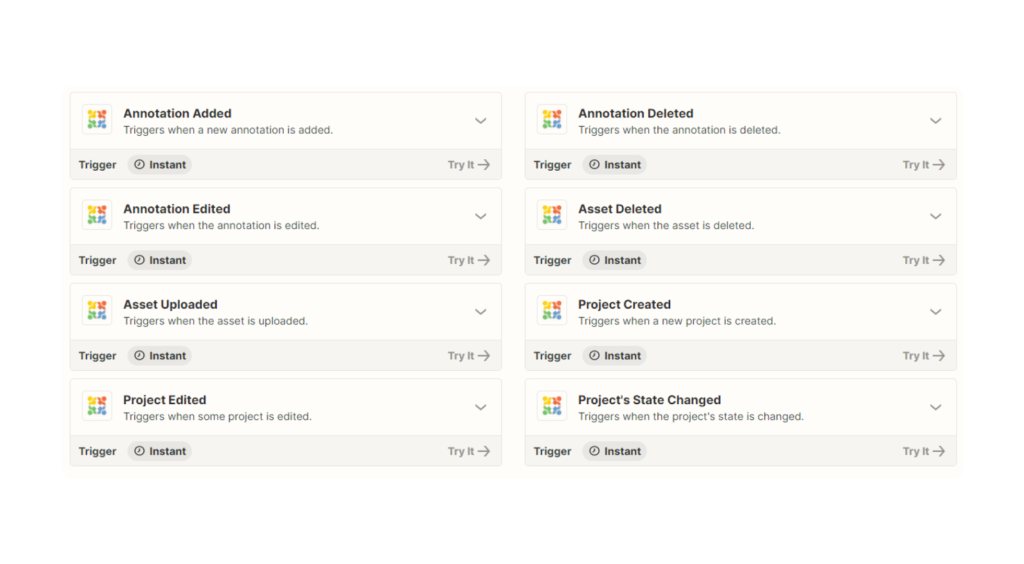
Task: Click the app icon beside Project's State Changed
Action: [552, 405]
